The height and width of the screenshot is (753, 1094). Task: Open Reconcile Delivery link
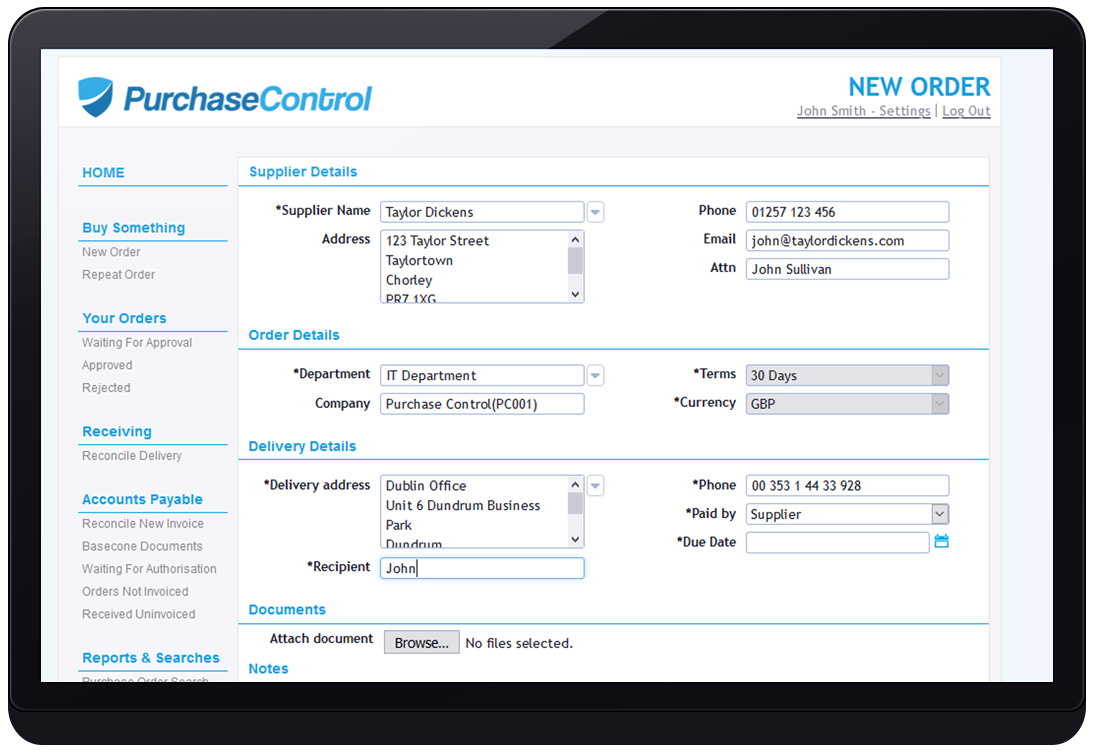[132, 456]
